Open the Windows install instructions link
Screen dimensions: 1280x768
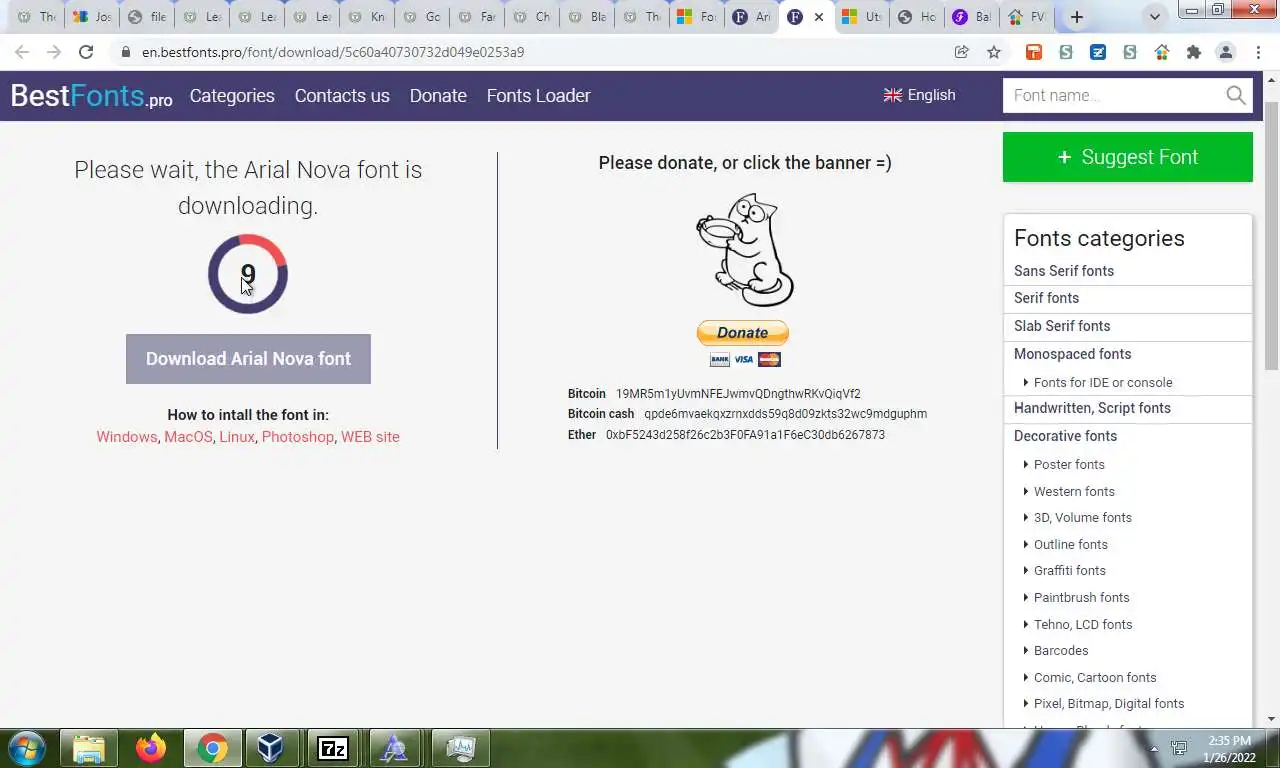pos(127,437)
